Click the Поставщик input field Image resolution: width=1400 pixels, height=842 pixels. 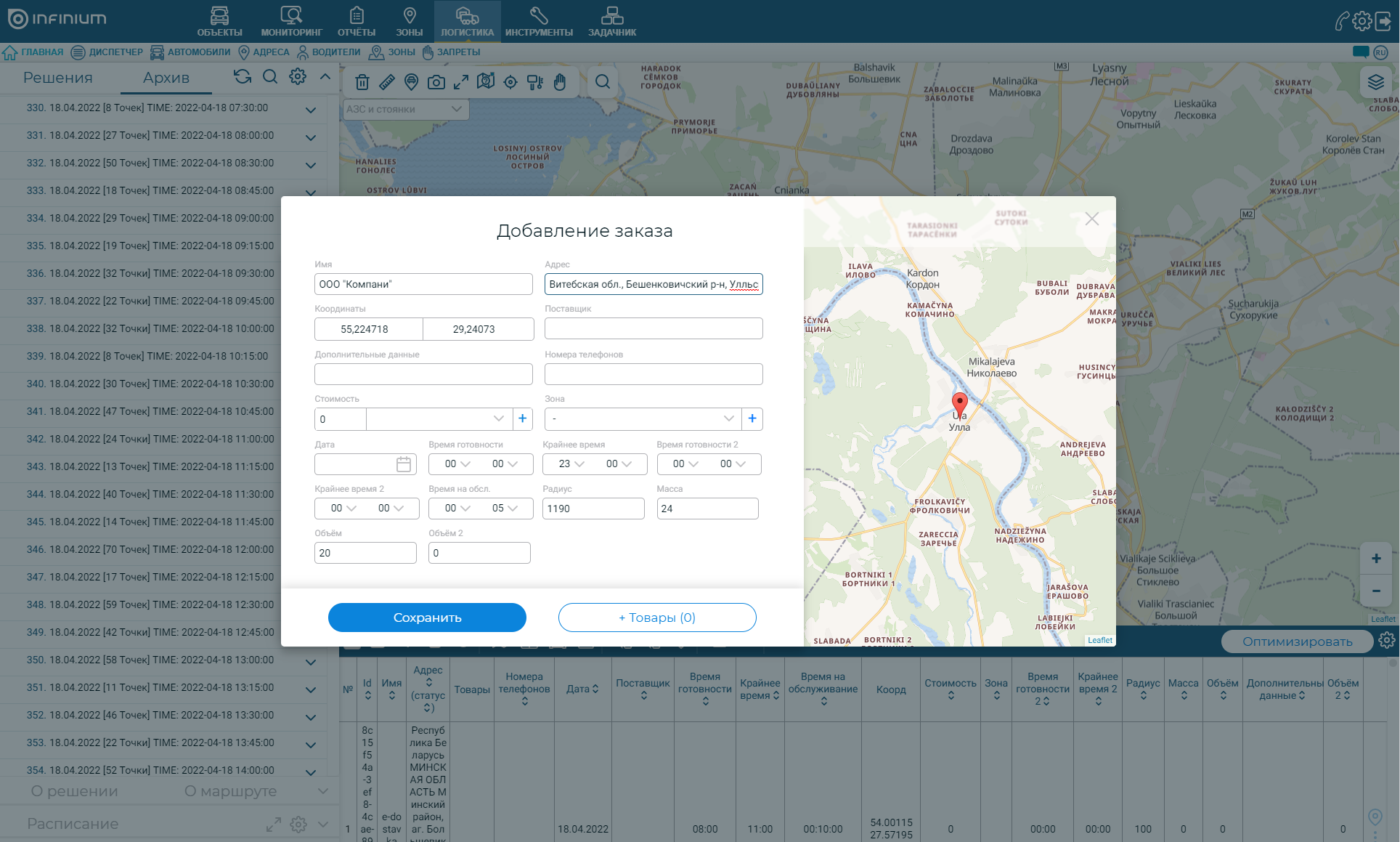coord(653,328)
